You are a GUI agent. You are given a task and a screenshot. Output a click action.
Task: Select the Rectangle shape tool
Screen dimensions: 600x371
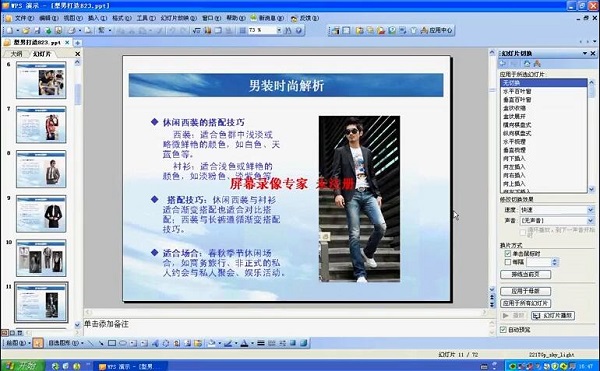pyautogui.click(x=112, y=343)
